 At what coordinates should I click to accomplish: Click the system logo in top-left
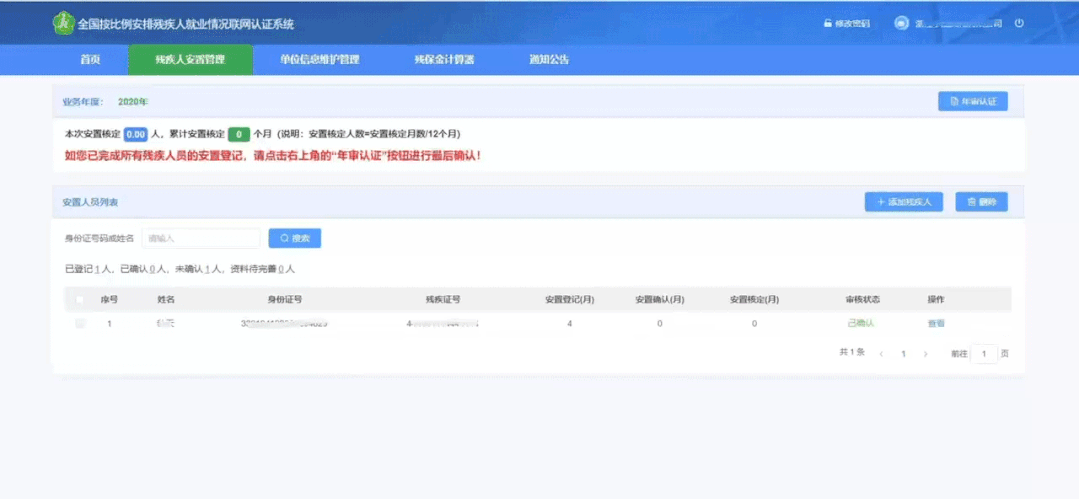point(63,23)
